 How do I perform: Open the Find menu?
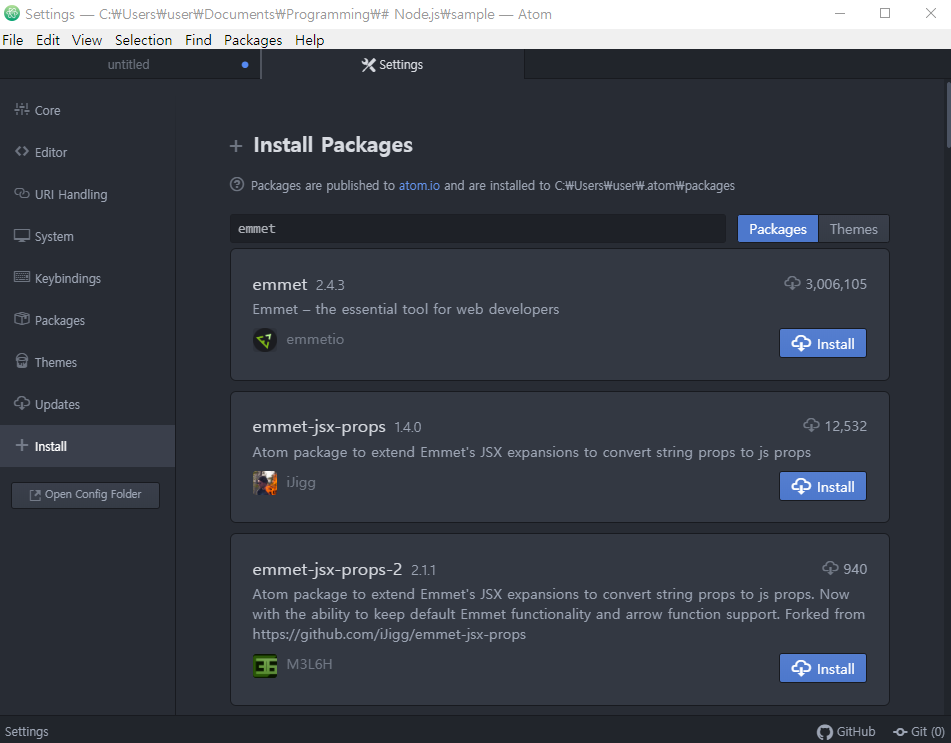[x=198, y=40]
